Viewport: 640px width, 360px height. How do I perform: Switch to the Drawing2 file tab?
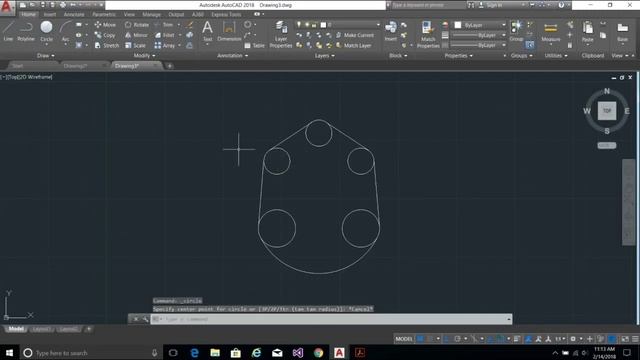76,66
